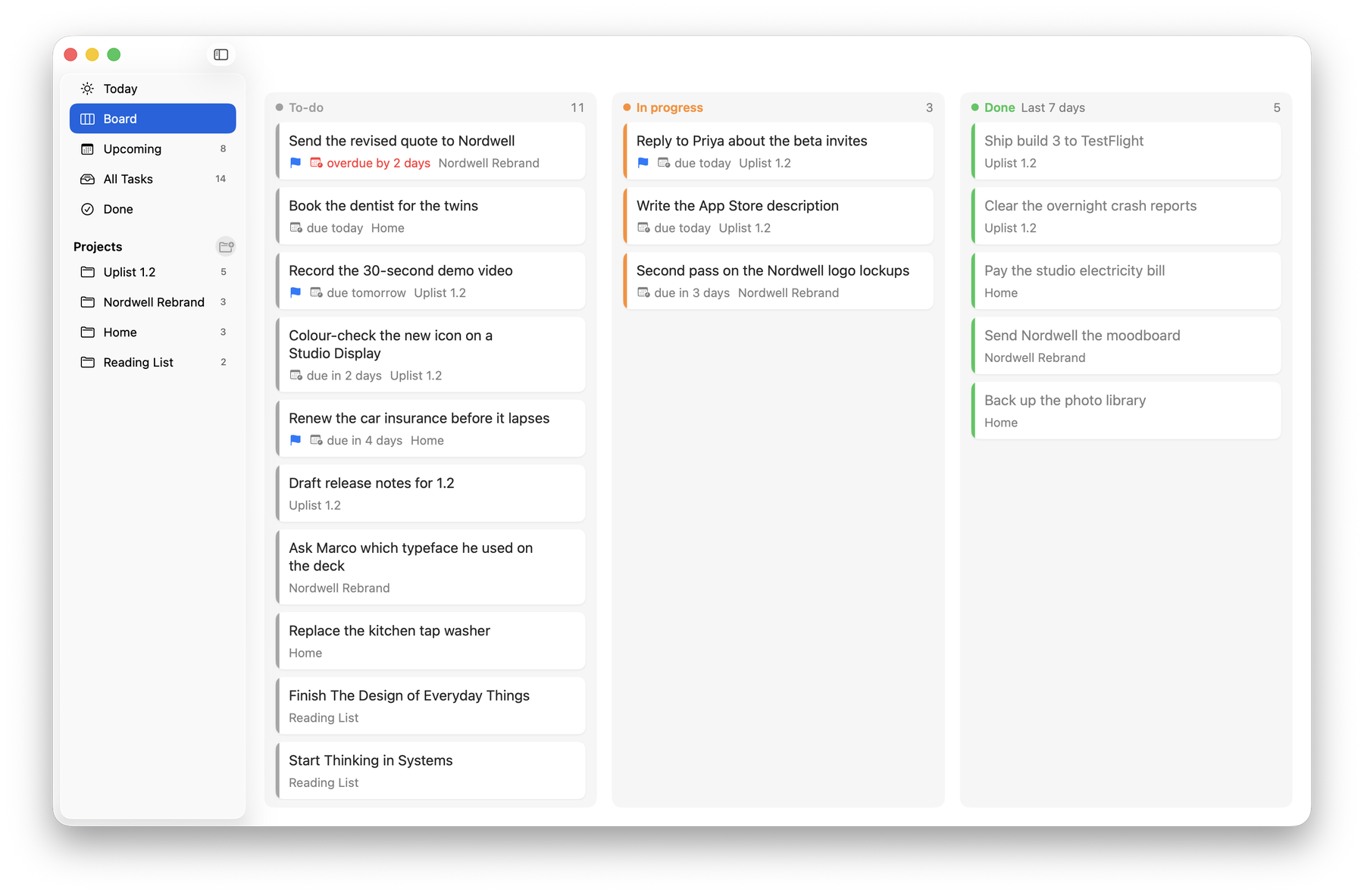Click the All Tasks tray icon
Image resolution: width=1364 pixels, height=896 pixels.
click(88, 179)
